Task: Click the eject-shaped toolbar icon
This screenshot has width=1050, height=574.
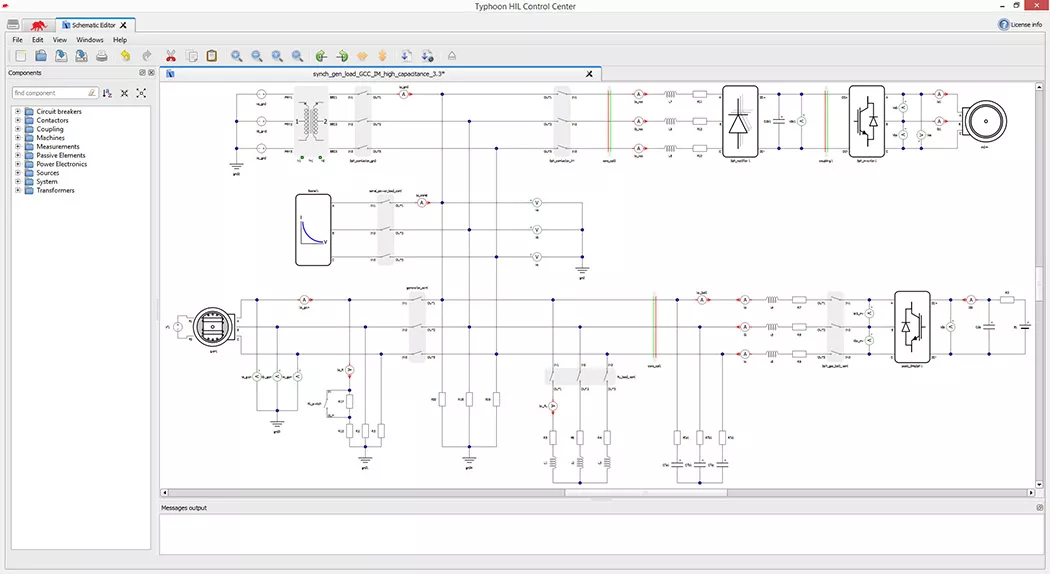Action: pyautogui.click(x=452, y=56)
